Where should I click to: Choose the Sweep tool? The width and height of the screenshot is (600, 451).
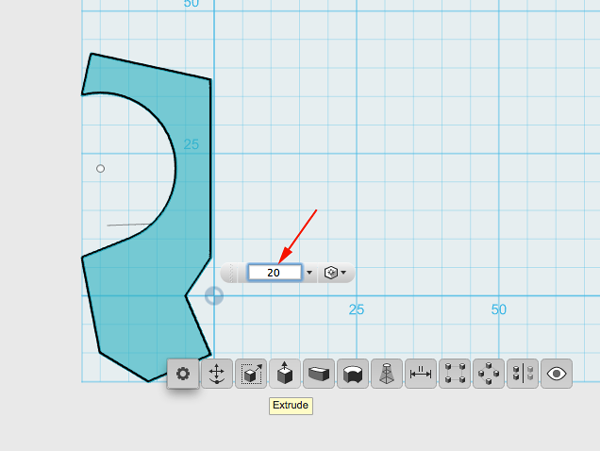(319, 374)
